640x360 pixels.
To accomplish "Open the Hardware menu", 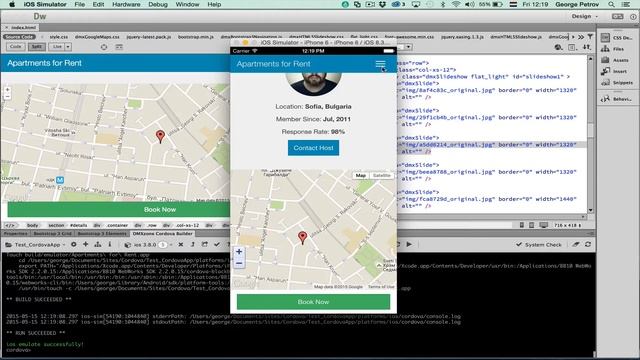I will (x=126, y=4).
